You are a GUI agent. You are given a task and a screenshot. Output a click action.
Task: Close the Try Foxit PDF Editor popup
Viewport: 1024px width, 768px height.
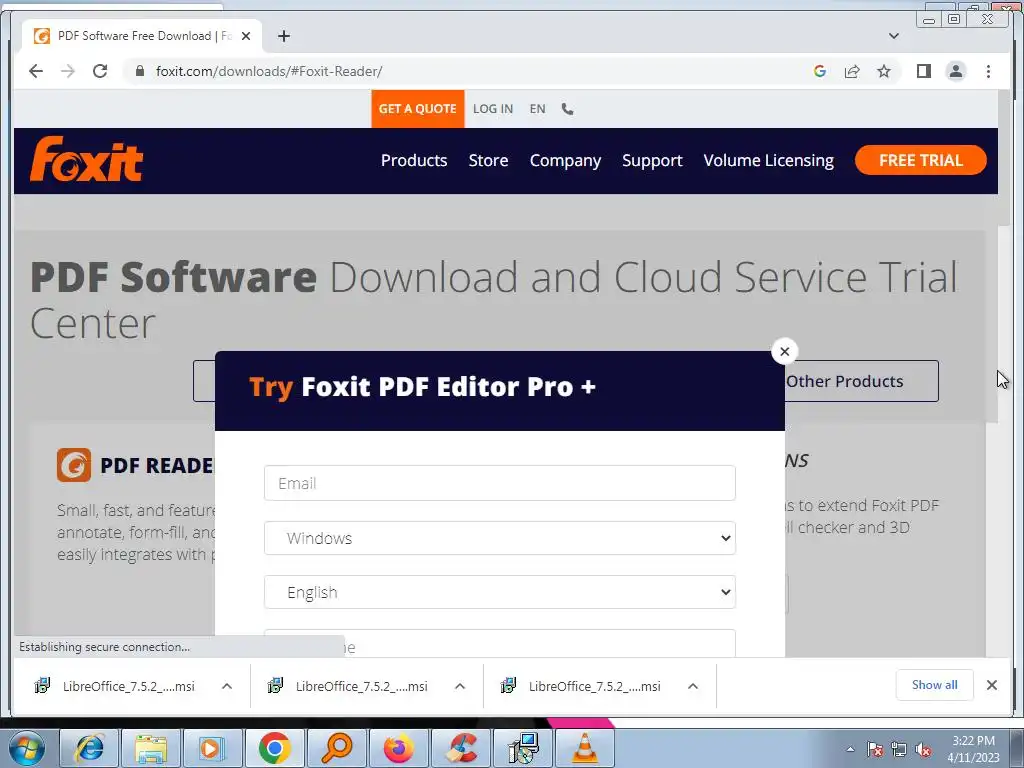(x=784, y=351)
